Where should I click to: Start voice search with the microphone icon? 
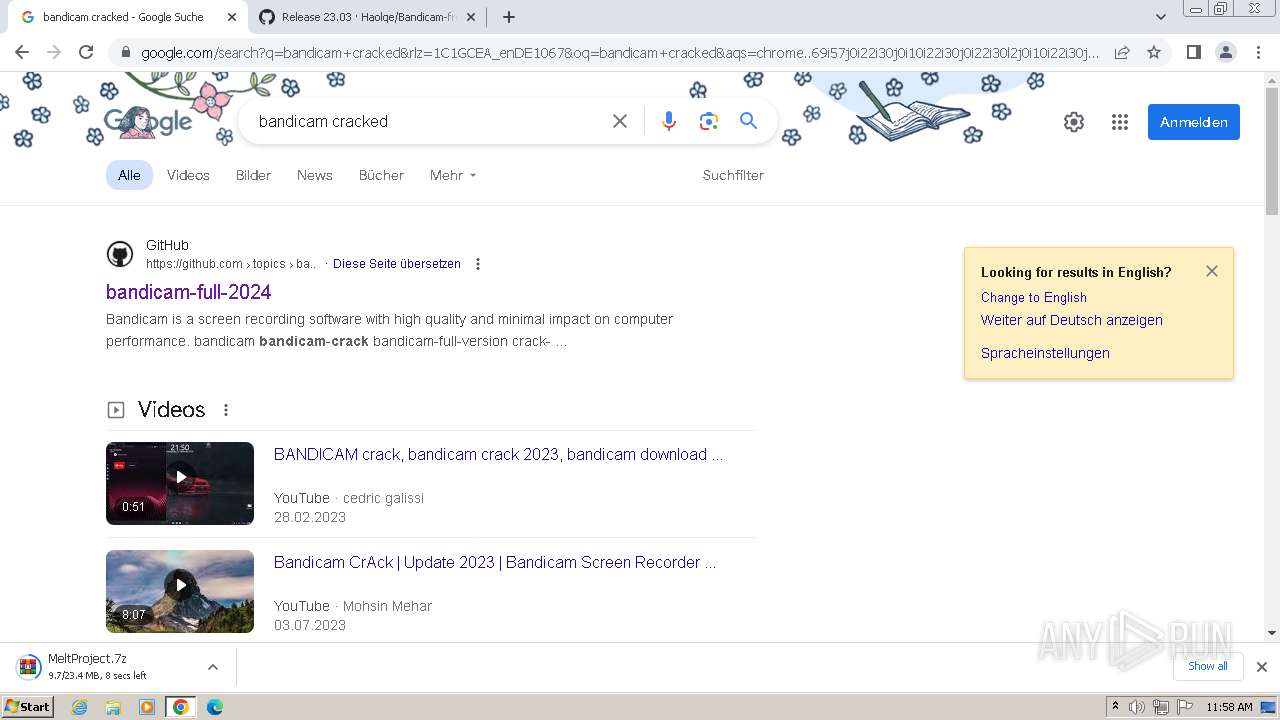(x=669, y=121)
